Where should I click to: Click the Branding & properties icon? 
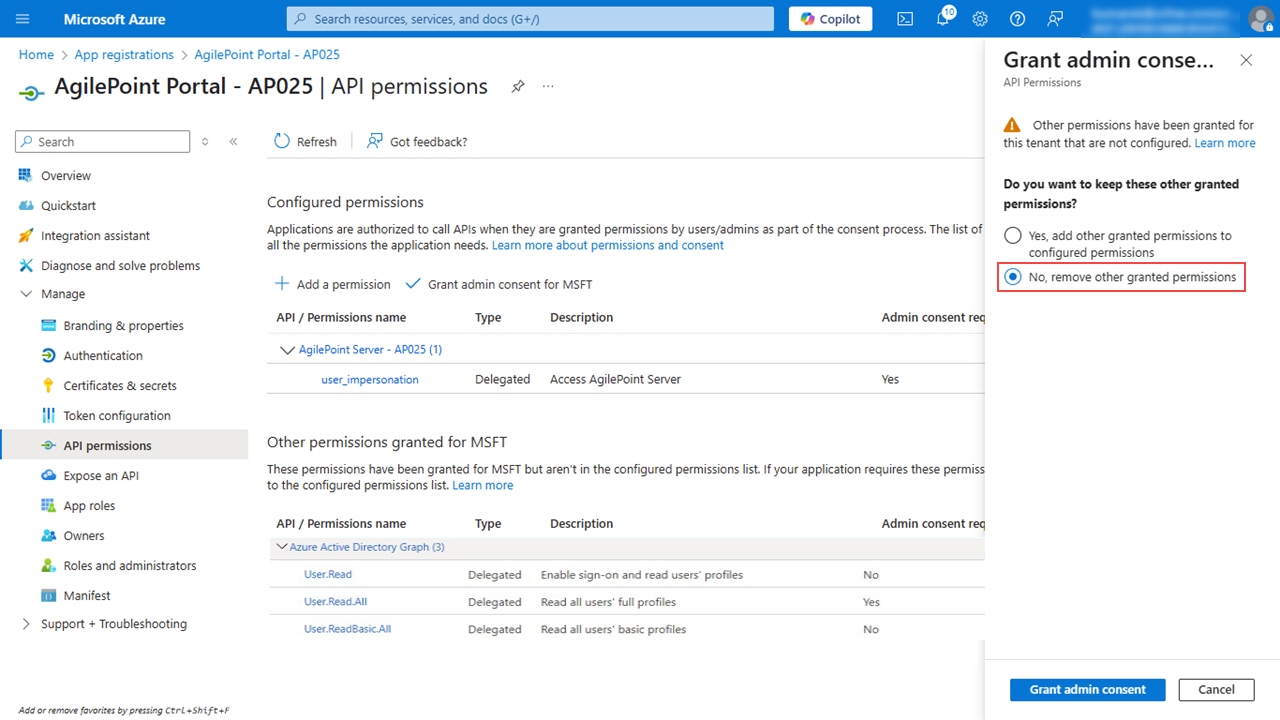pyautogui.click(x=48, y=325)
